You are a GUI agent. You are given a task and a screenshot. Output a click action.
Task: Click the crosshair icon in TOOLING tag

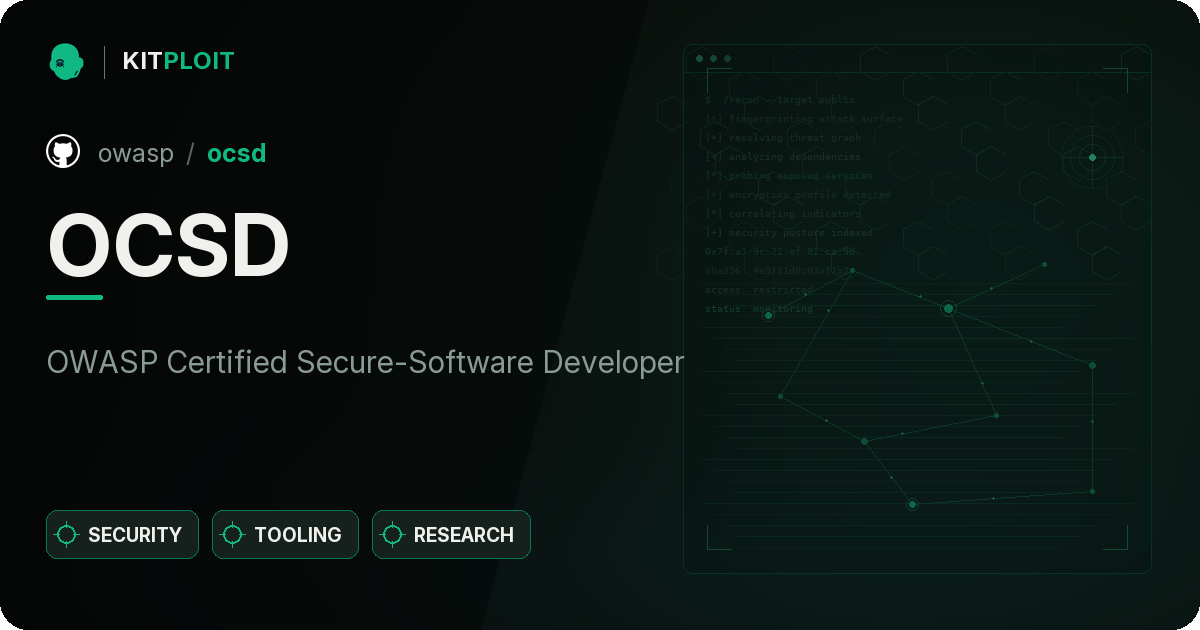pyautogui.click(x=233, y=535)
